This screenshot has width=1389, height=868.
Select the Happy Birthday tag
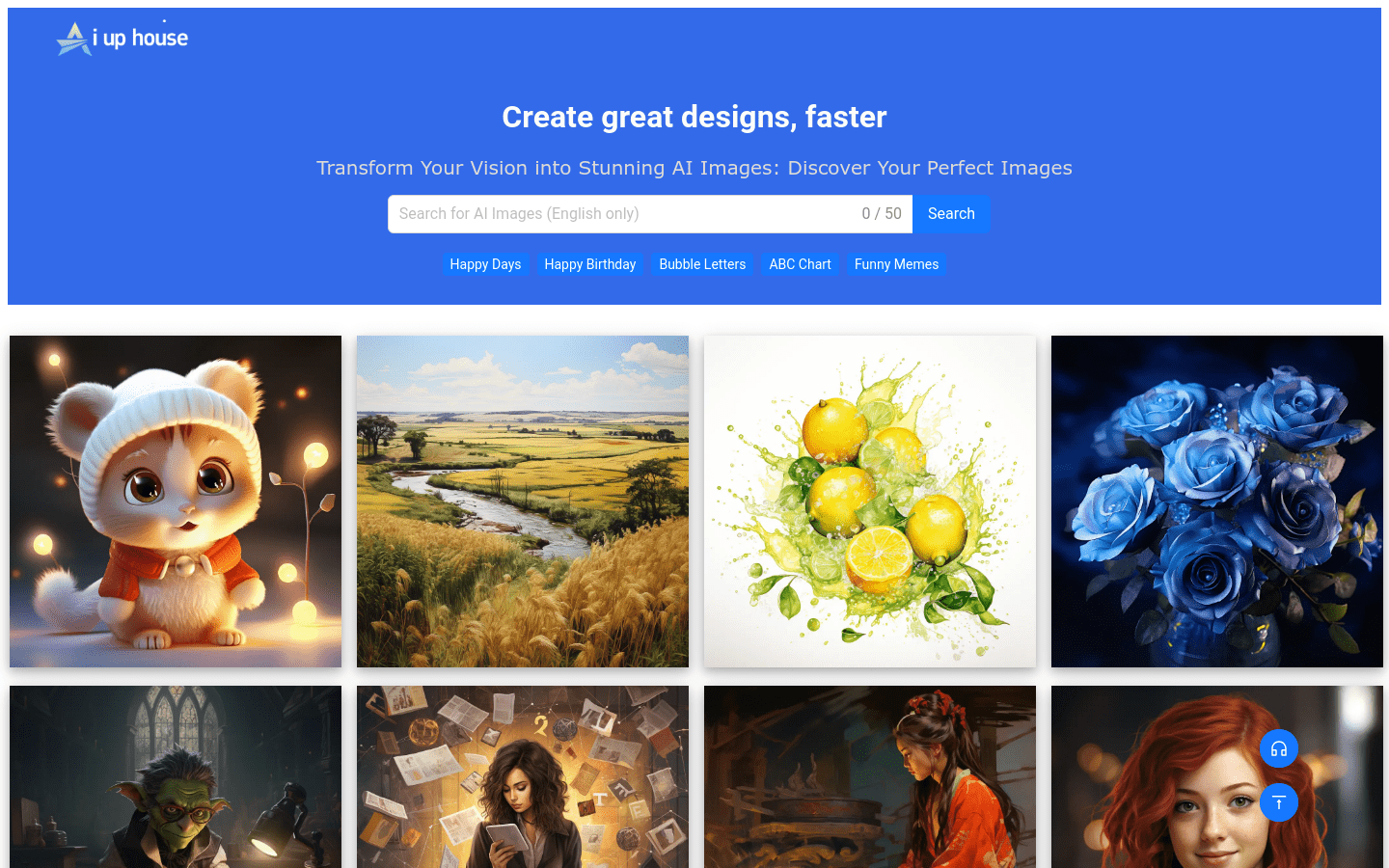click(590, 264)
